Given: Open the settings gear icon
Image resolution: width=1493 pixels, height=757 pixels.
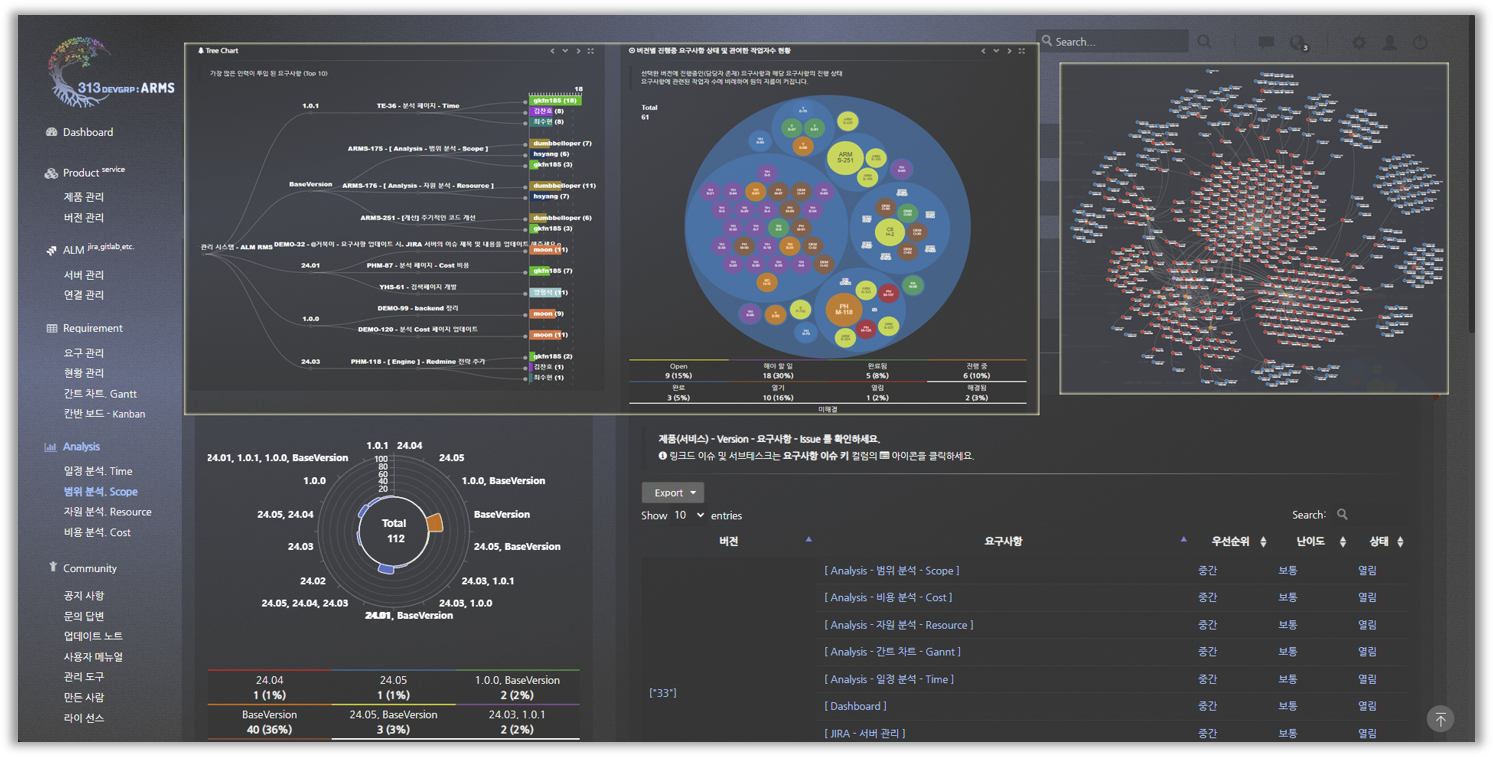Looking at the screenshot, I should tap(1358, 43).
